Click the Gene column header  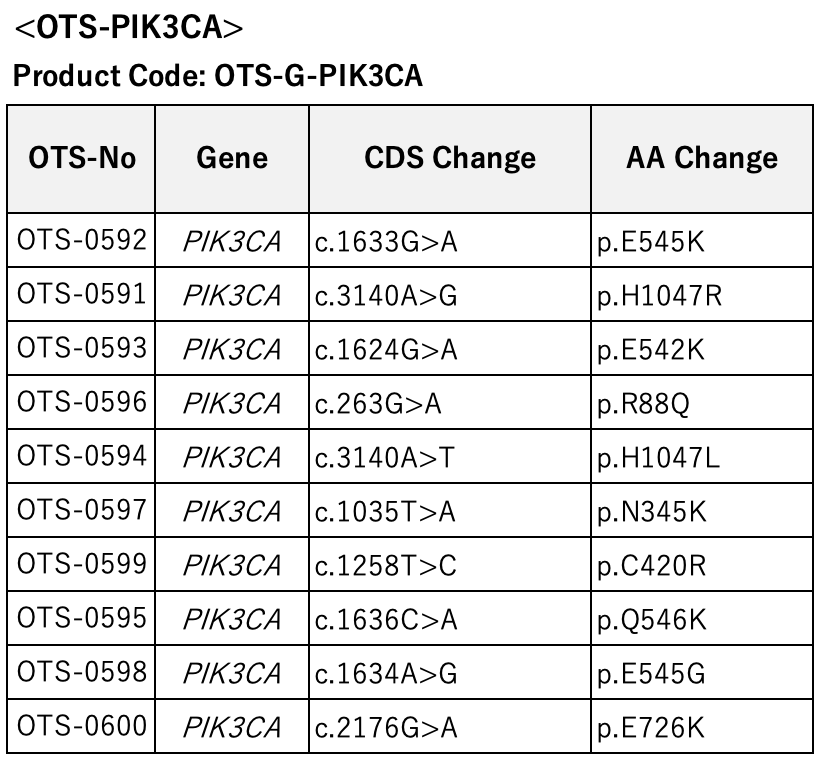232,159
